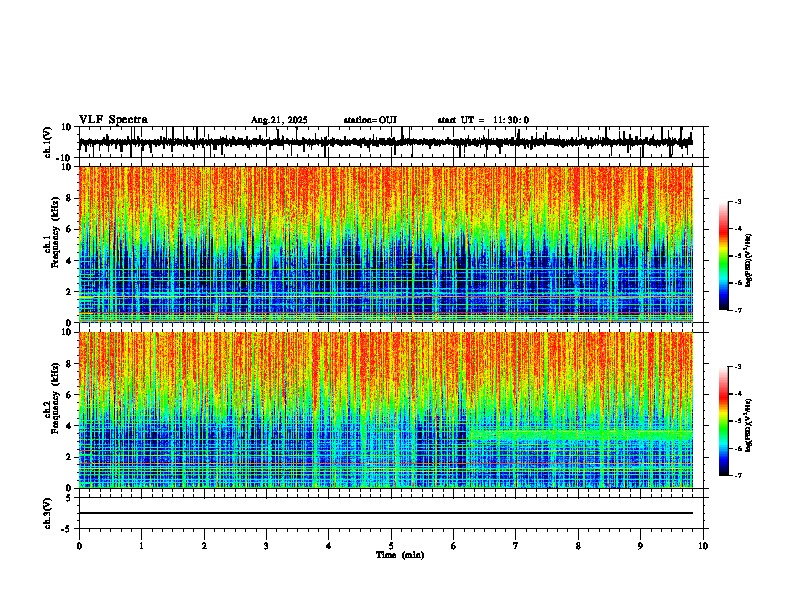
Task: Click the "6" frequency tick of ch.2 spectrogram
Action: tap(70, 394)
